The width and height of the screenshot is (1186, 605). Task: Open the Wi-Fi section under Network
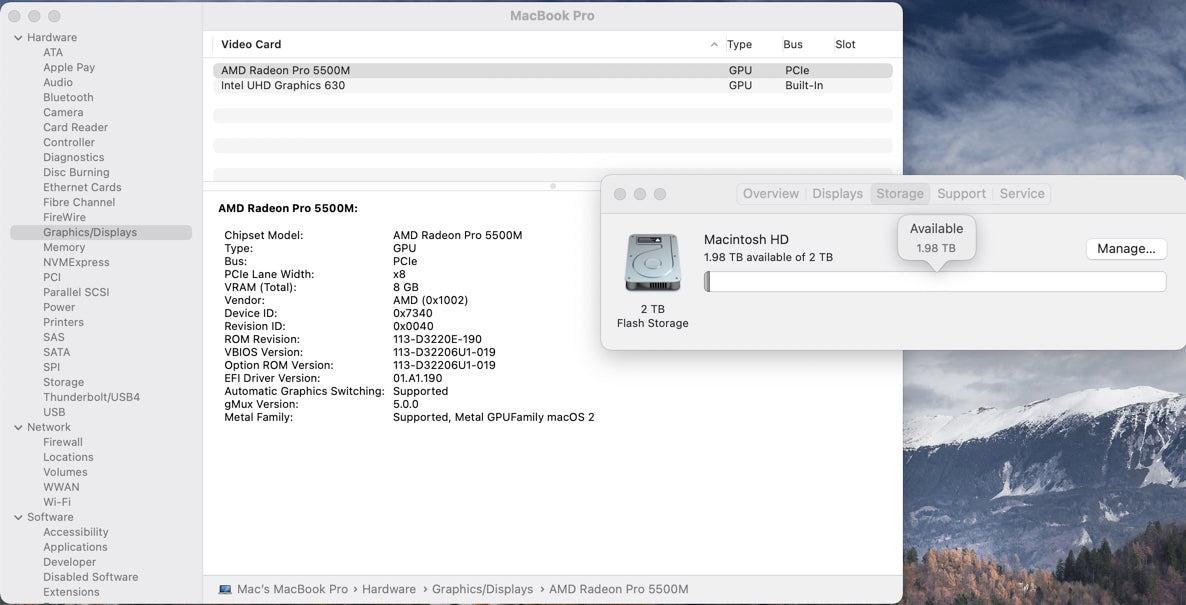tap(57, 501)
